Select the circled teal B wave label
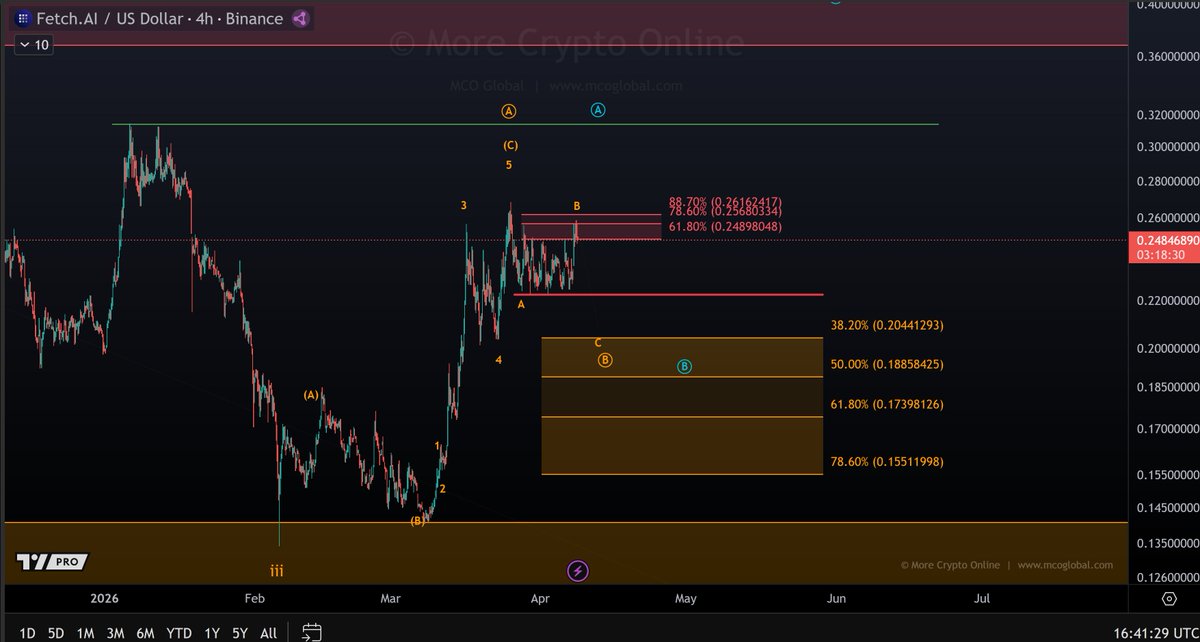Screen dimensions: 1200x642 click(684, 366)
